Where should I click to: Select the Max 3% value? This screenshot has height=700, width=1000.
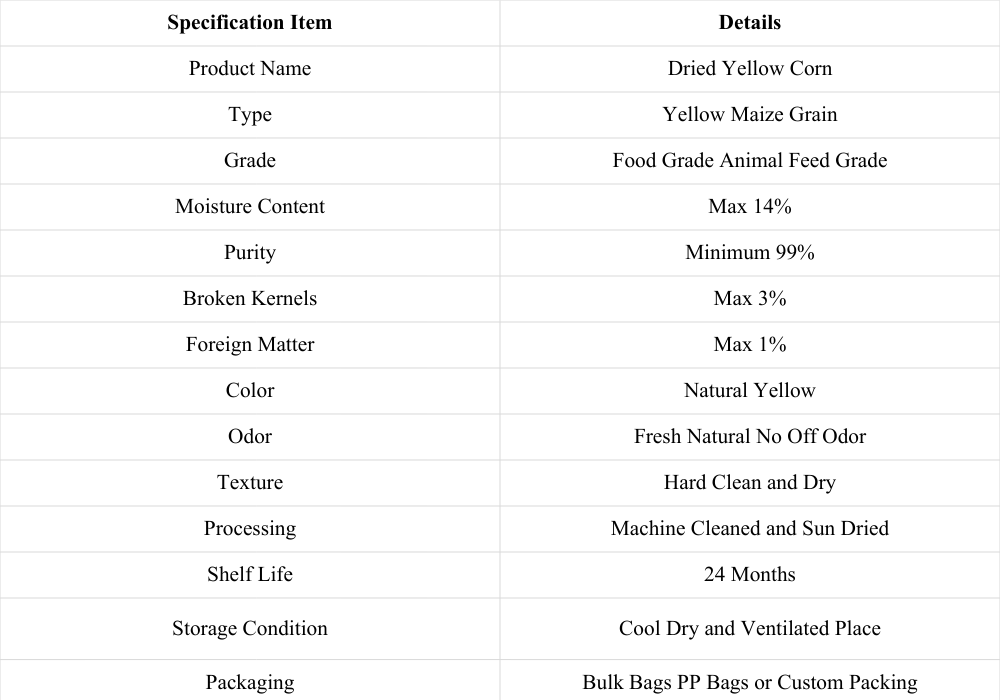pos(749,298)
